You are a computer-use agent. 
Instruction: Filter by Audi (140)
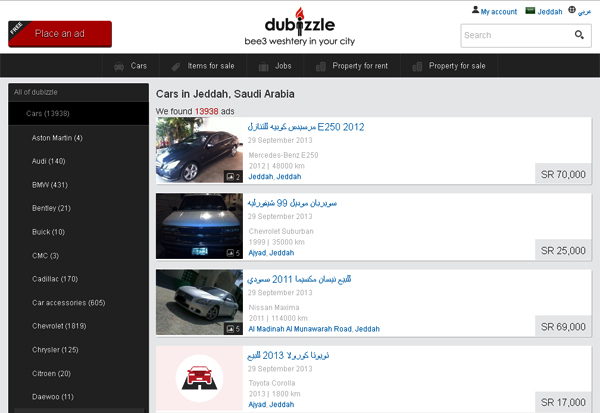coord(49,161)
